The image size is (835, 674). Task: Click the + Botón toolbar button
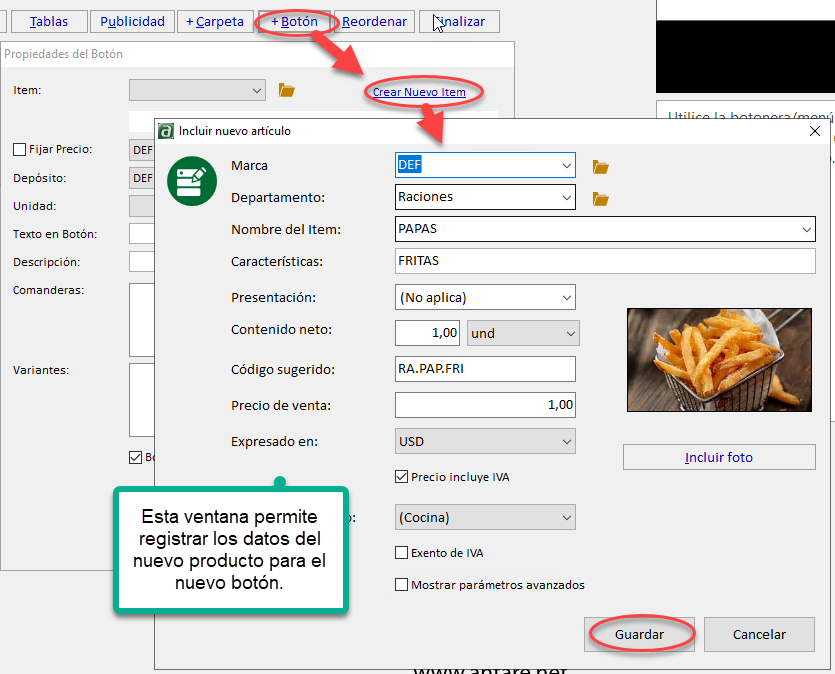[x=295, y=21]
